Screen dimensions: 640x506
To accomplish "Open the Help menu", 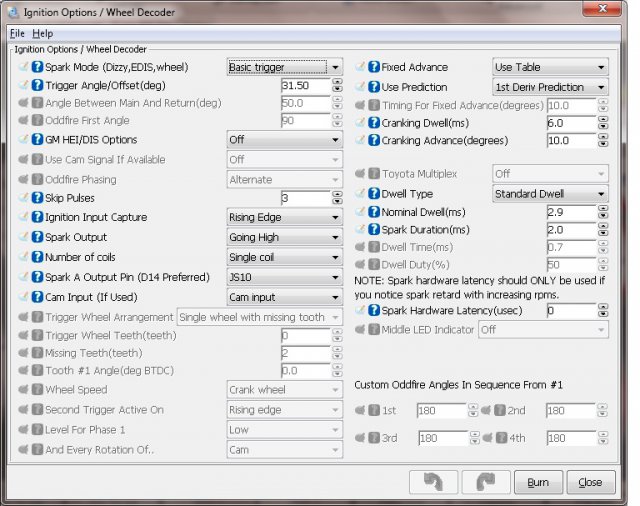I will [43, 33].
